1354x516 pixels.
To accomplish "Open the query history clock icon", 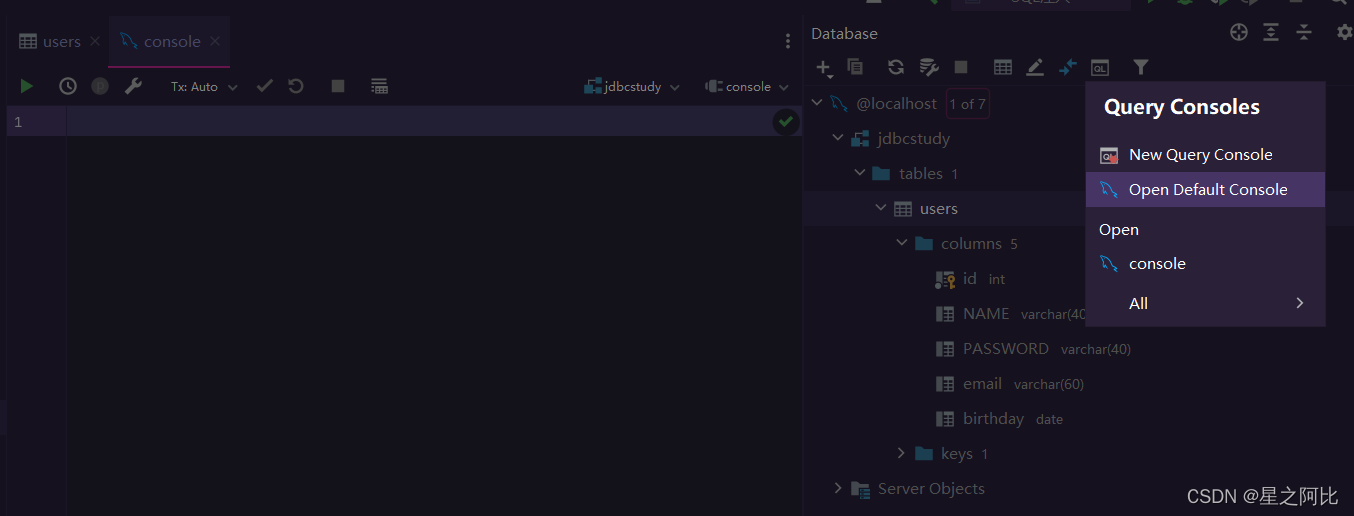I will 68,86.
